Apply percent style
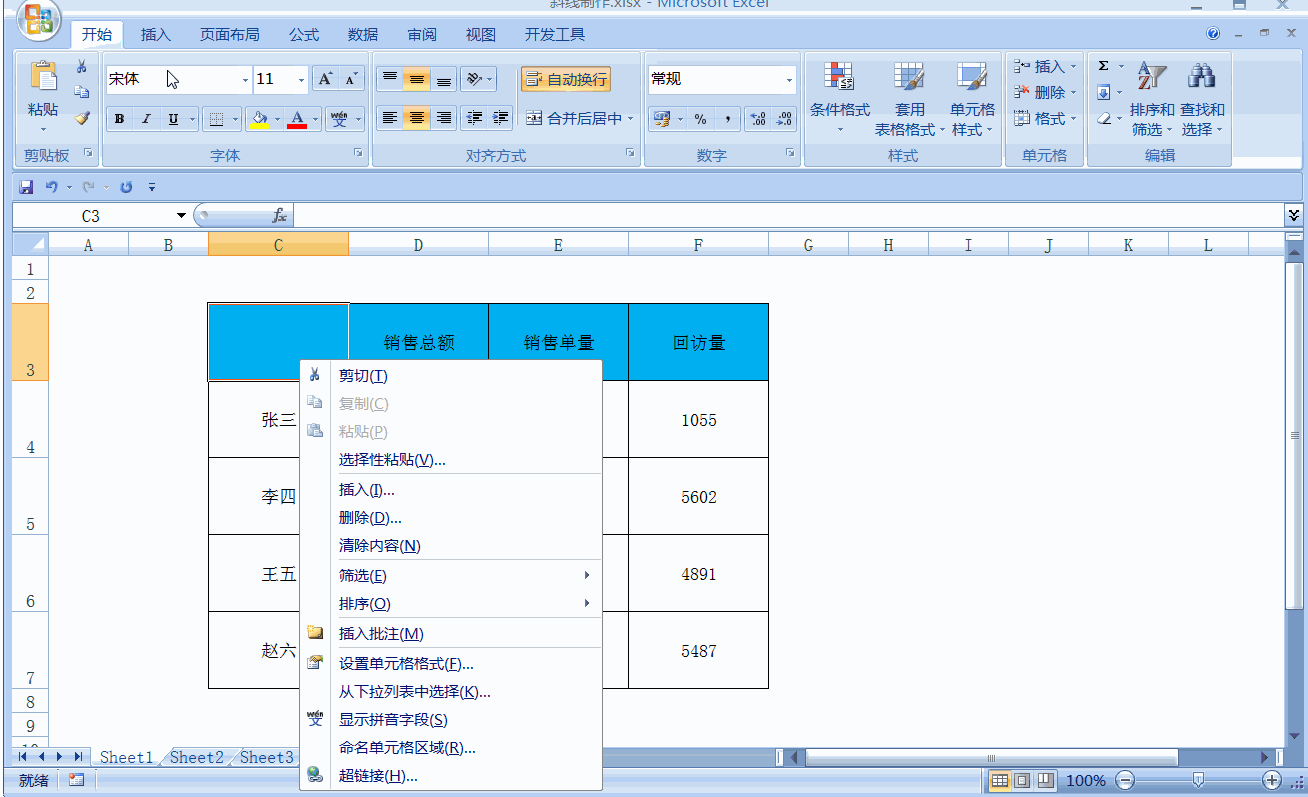The height and width of the screenshot is (797, 1308). pos(700,119)
